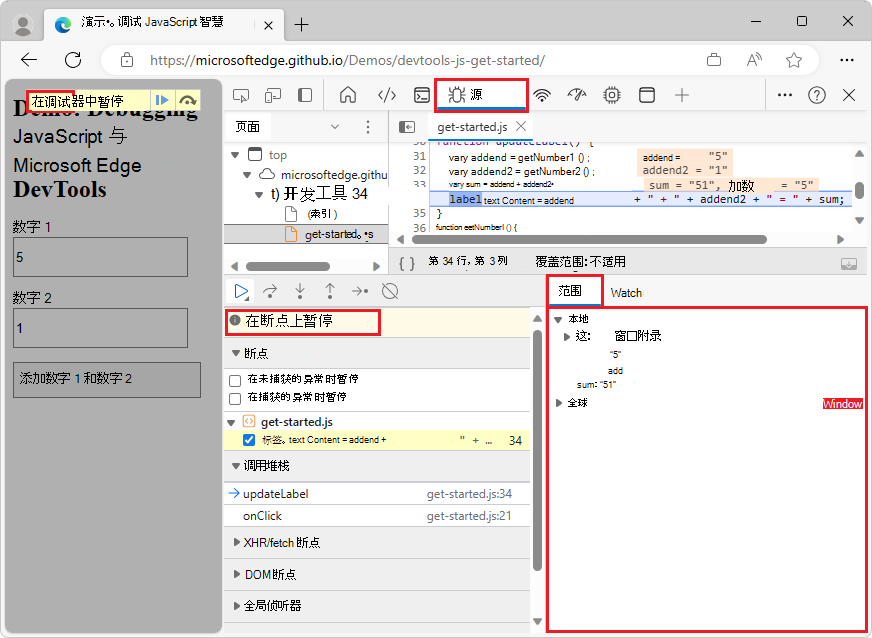Add page to favorites star icon
This screenshot has height=638, width=872.
(x=794, y=60)
